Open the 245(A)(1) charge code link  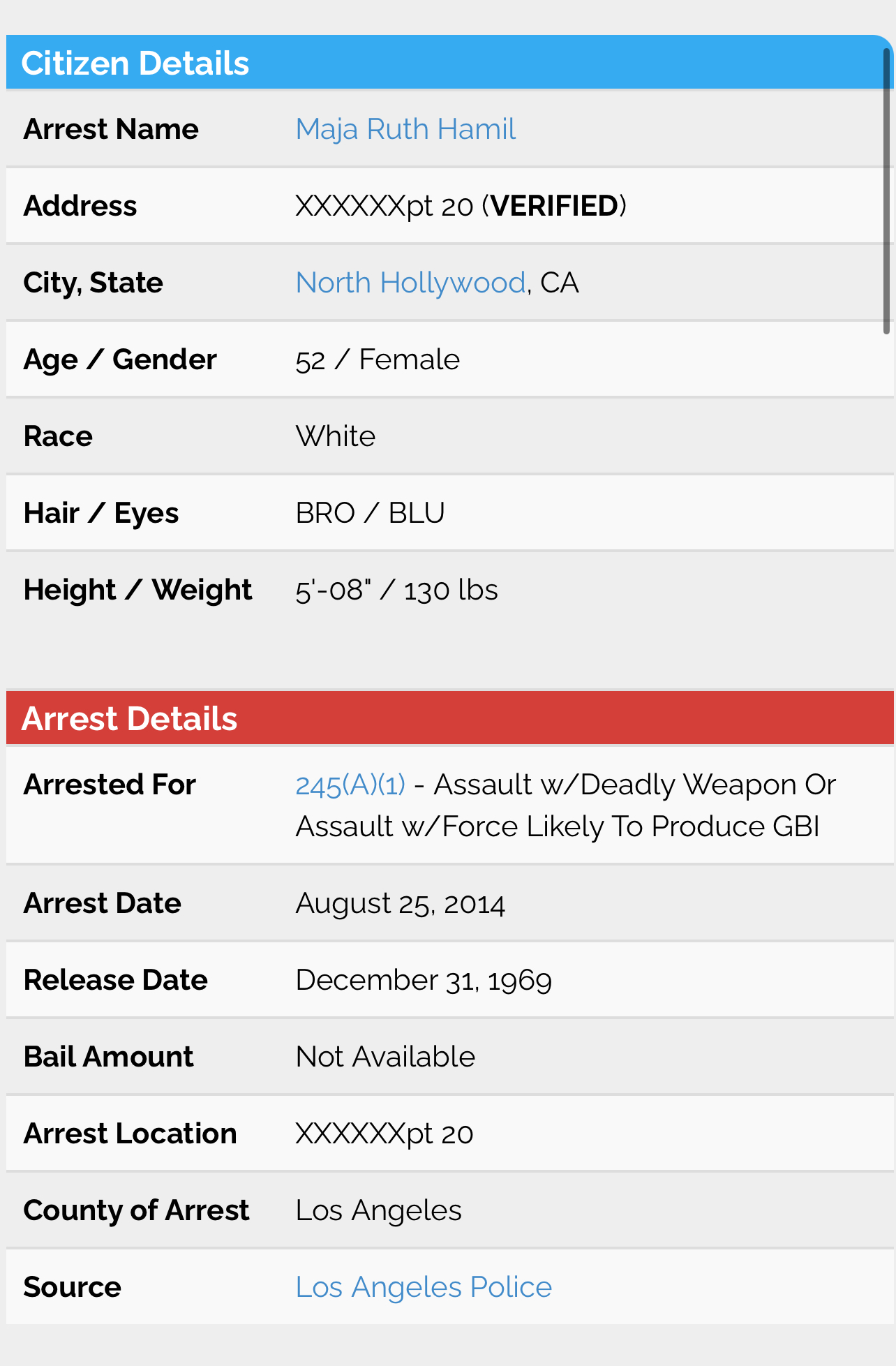pos(350,785)
